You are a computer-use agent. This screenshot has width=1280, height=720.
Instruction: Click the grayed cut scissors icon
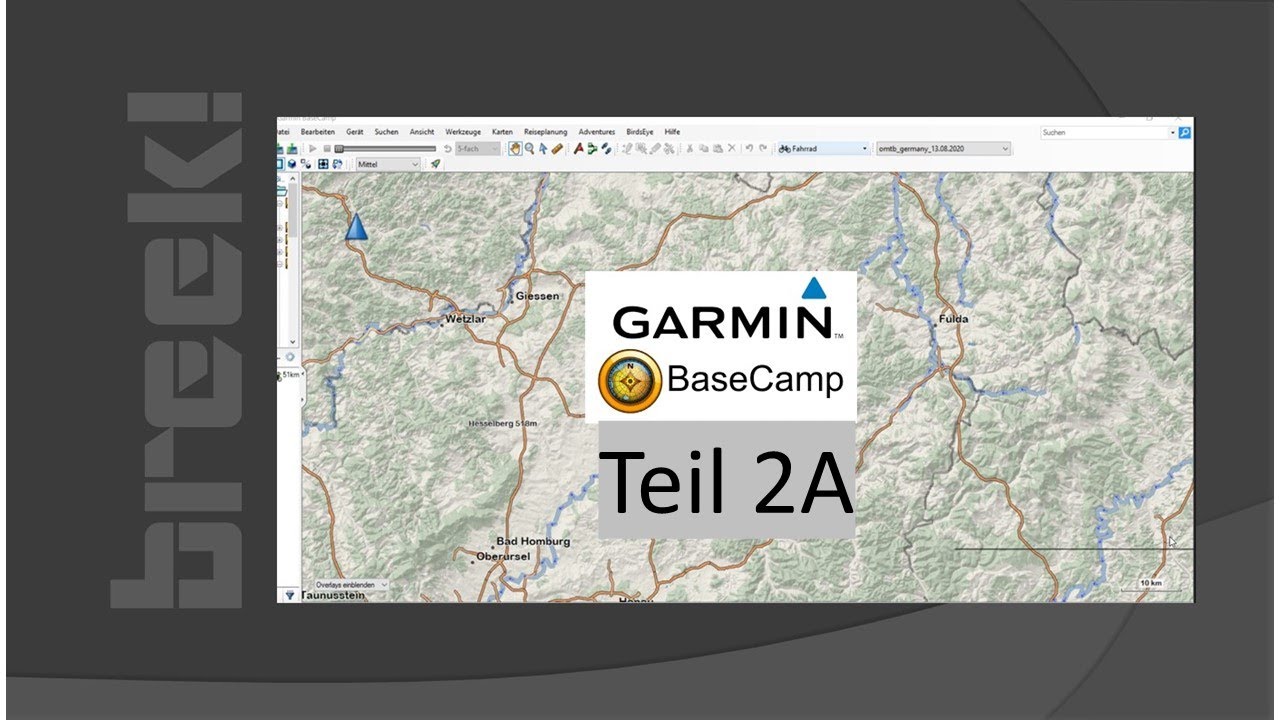pos(690,149)
